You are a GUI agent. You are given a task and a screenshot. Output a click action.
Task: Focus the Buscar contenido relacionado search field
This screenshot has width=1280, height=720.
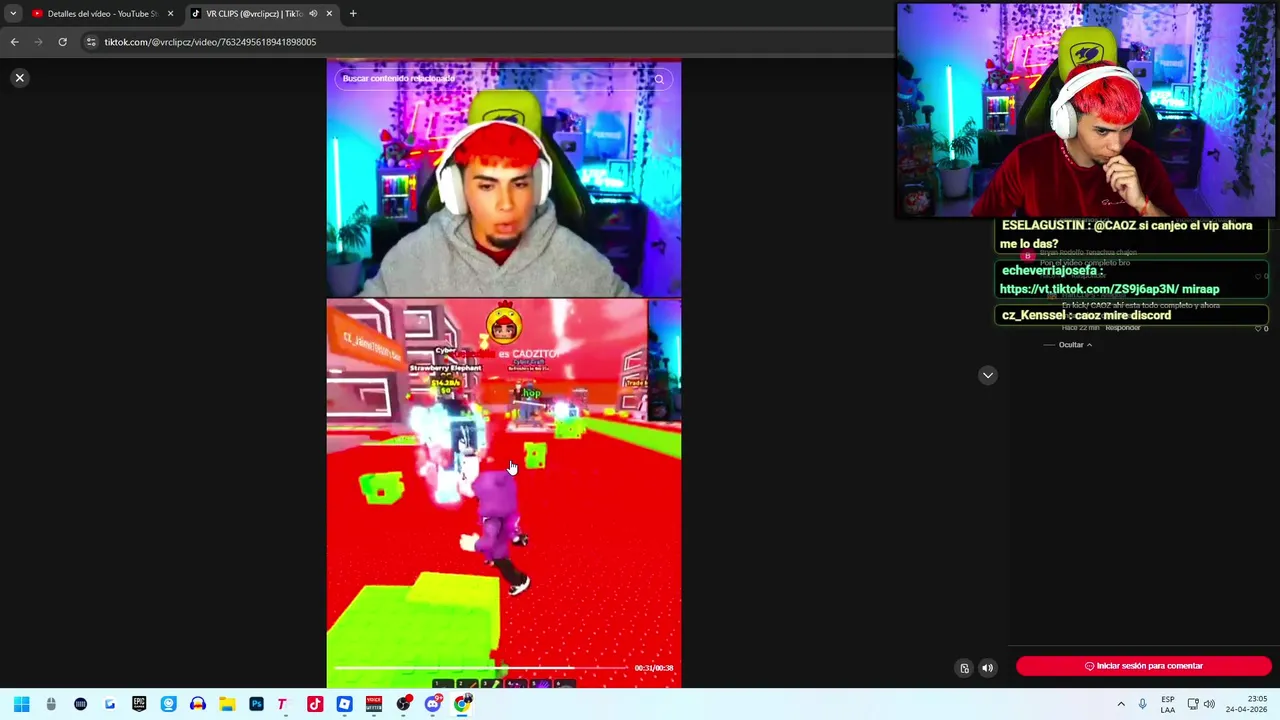pos(503,79)
